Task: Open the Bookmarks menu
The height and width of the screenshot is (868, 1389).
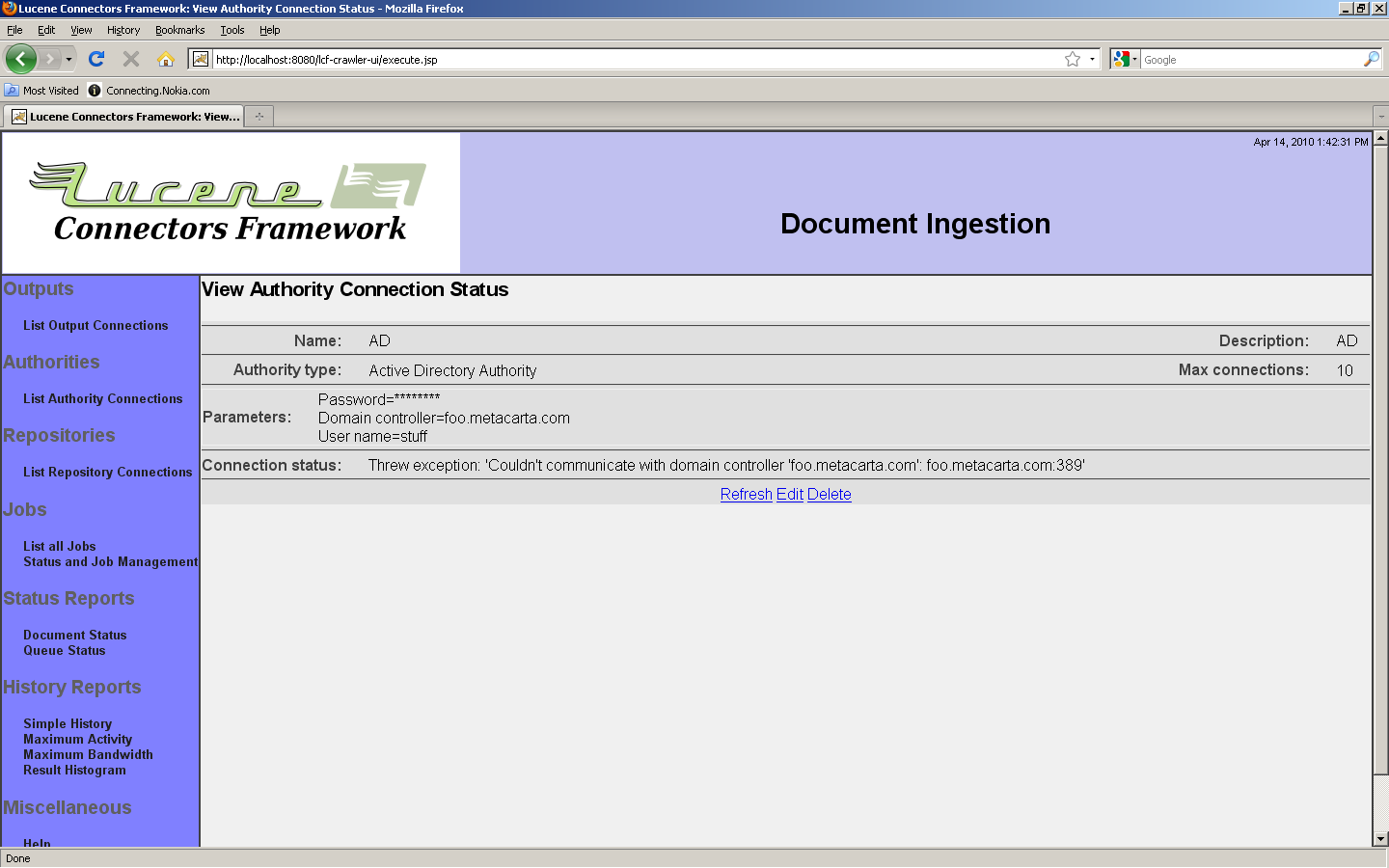Action: (179, 30)
